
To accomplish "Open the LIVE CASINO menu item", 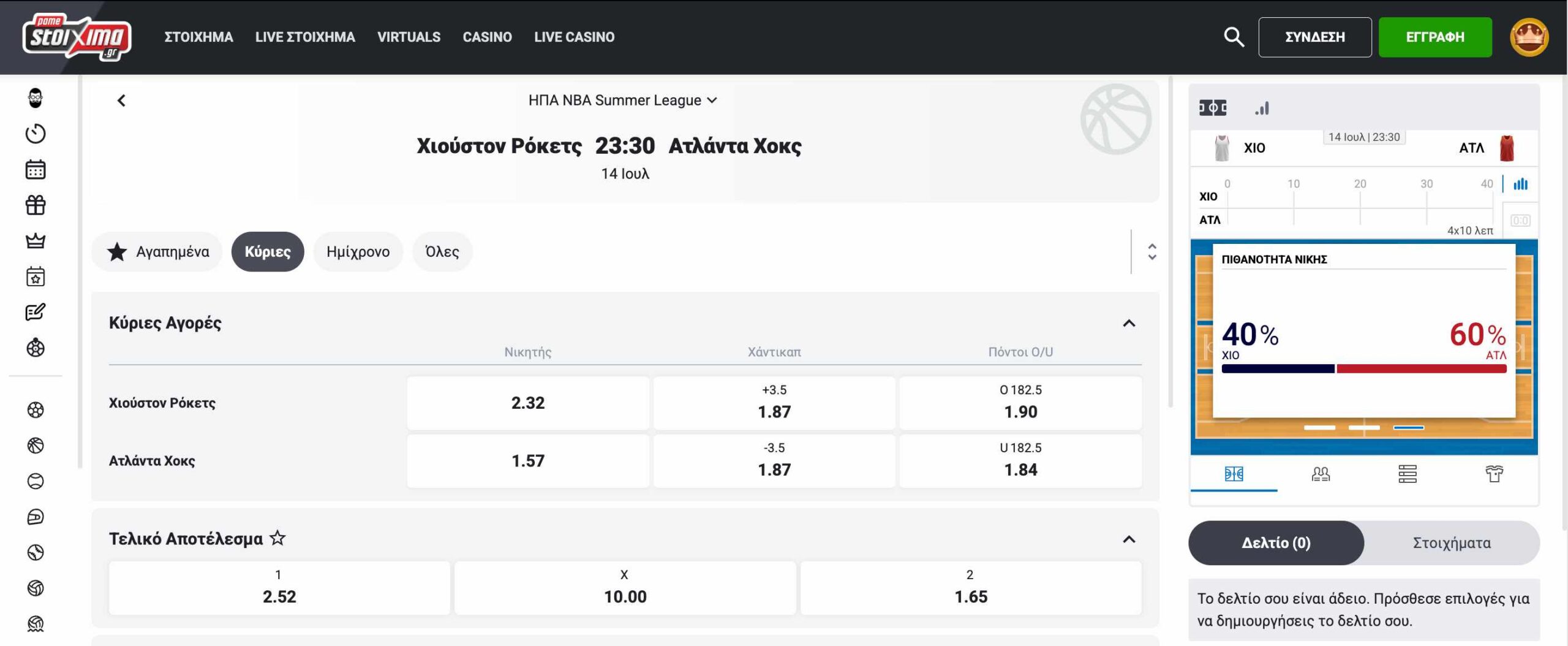I will point(574,37).
